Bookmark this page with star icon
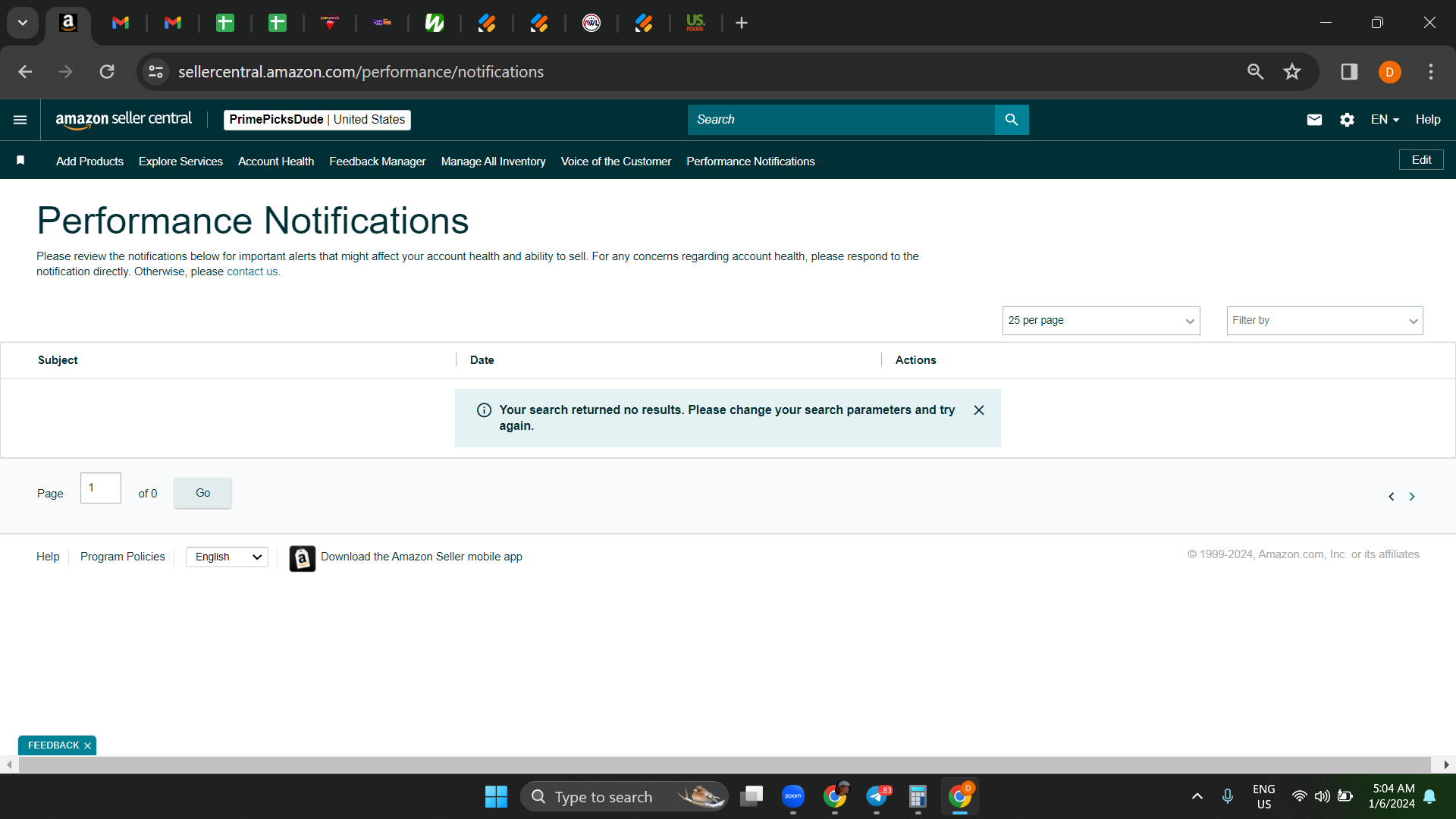 (x=1292, y=71)
